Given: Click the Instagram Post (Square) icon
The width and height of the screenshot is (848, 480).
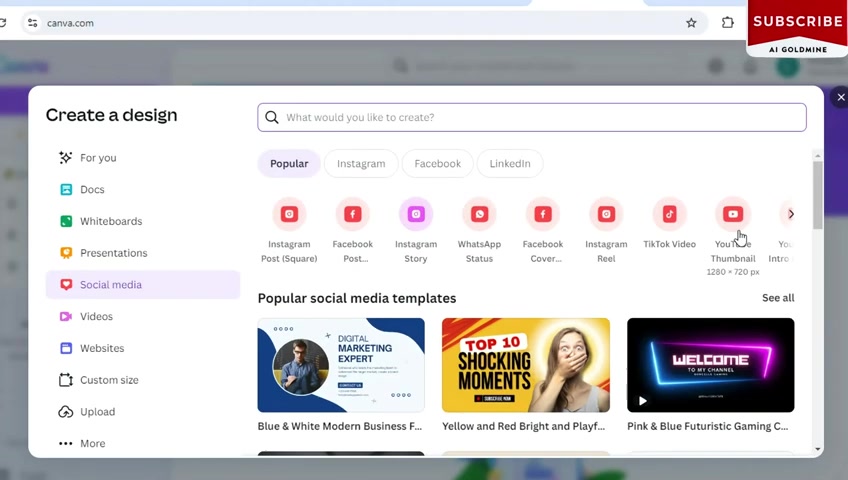Looking at the screenshot, I should click(289, 214).
